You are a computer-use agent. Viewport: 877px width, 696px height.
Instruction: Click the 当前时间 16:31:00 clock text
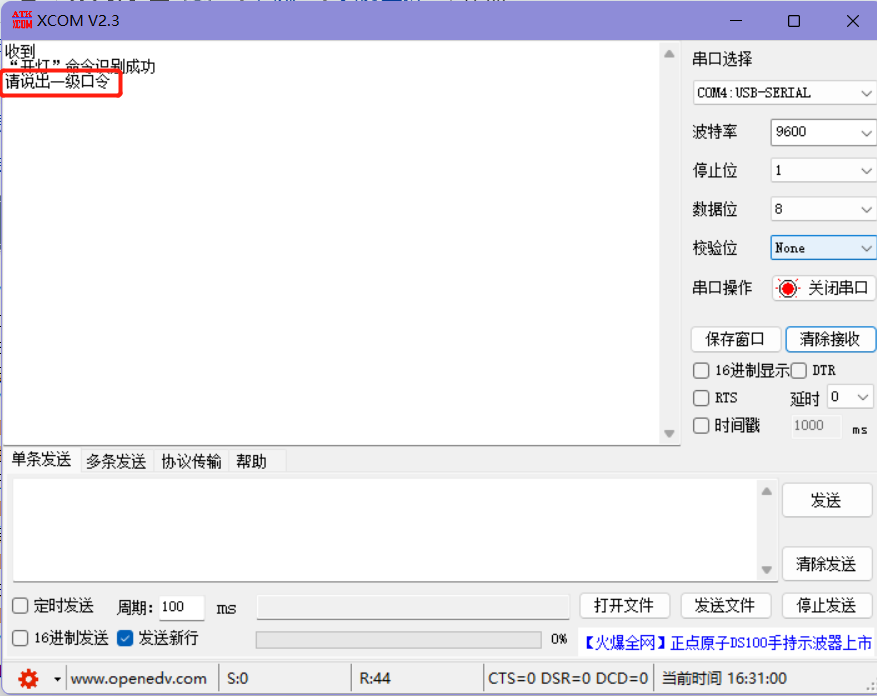[724, 679]
